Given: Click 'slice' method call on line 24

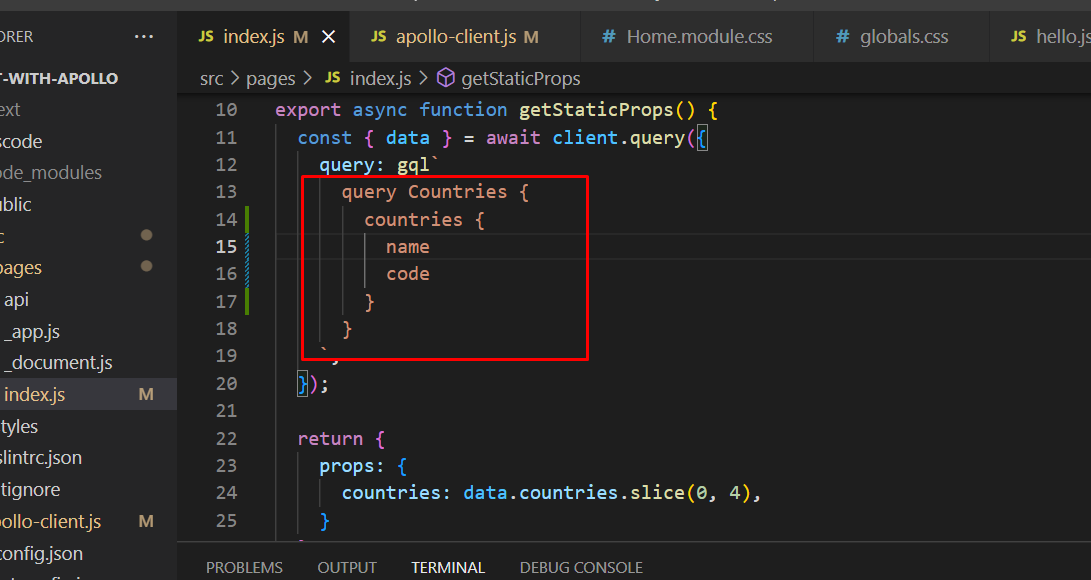Looking at the screenshot, I should pyautogui.click(x=657, y=493).
